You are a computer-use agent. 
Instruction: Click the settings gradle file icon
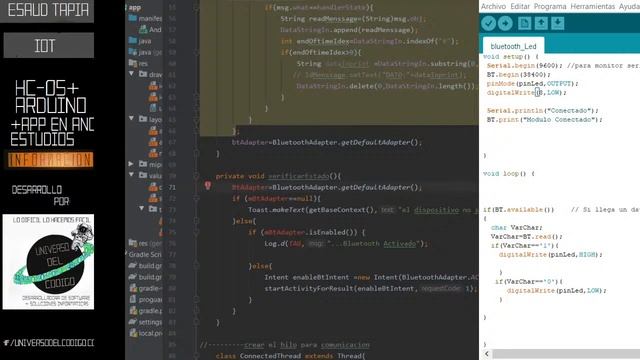pyautogui.click(x=133, y=322)
